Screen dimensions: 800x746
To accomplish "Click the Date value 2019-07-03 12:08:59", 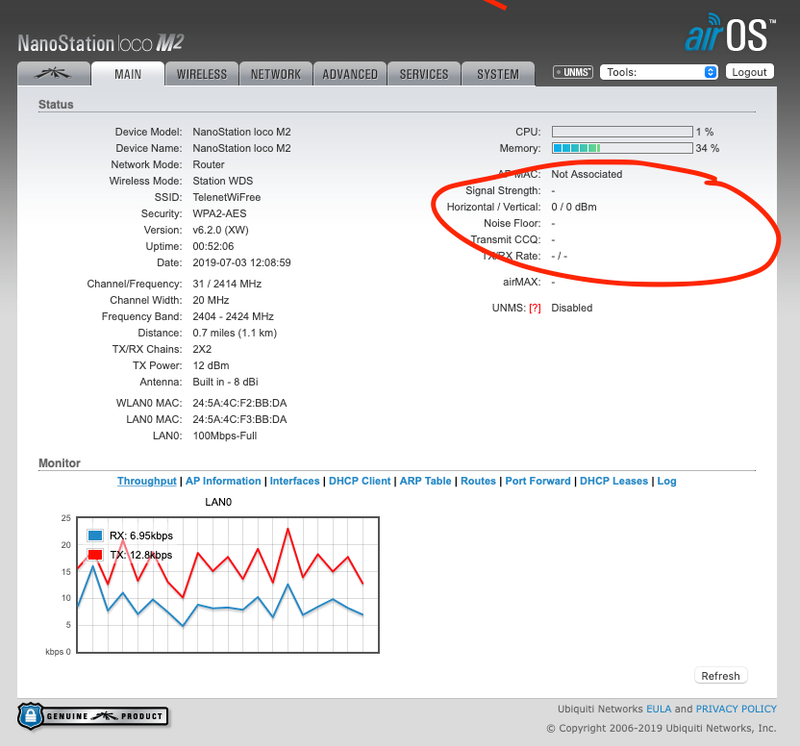I will [242, 263].
